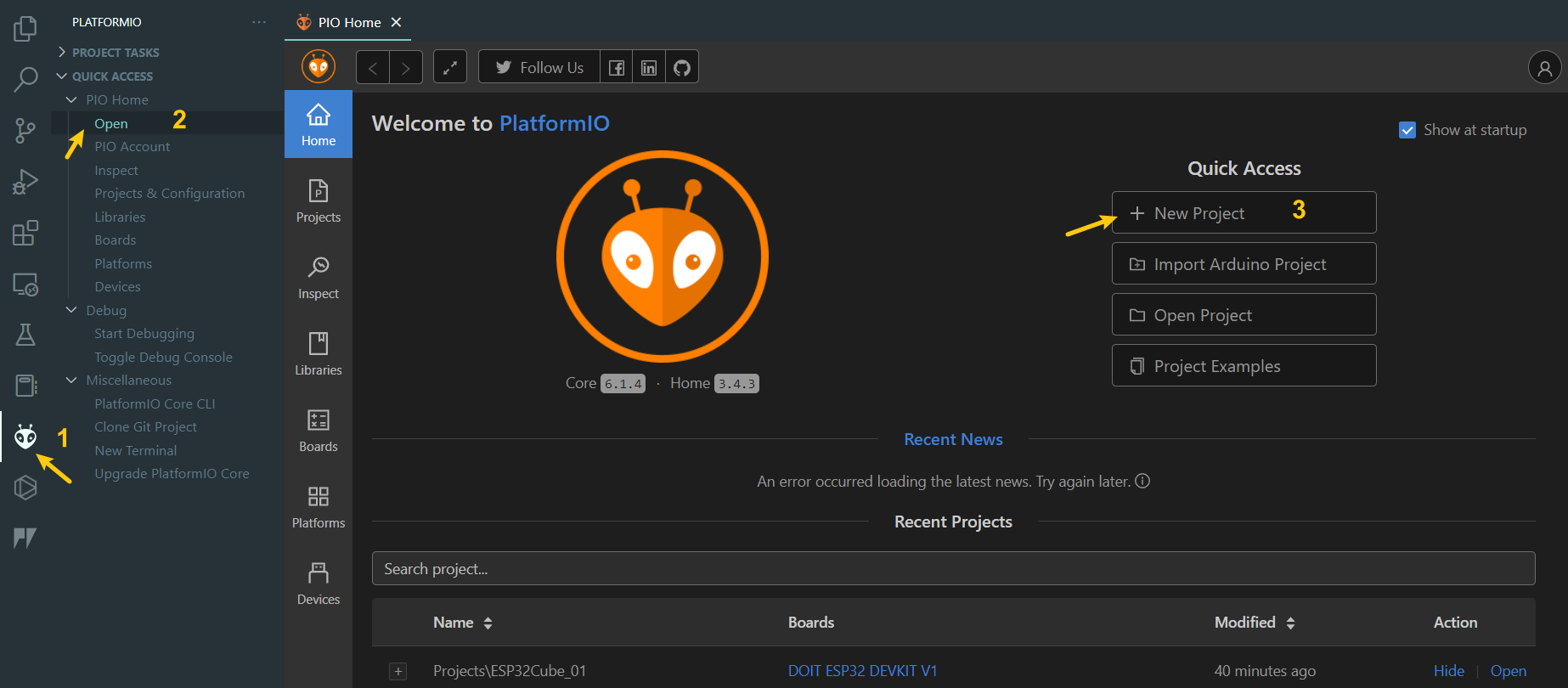Select Clone Git Project tree item
The height and width of the screenshot is (688, 1568).
[145, 426]
